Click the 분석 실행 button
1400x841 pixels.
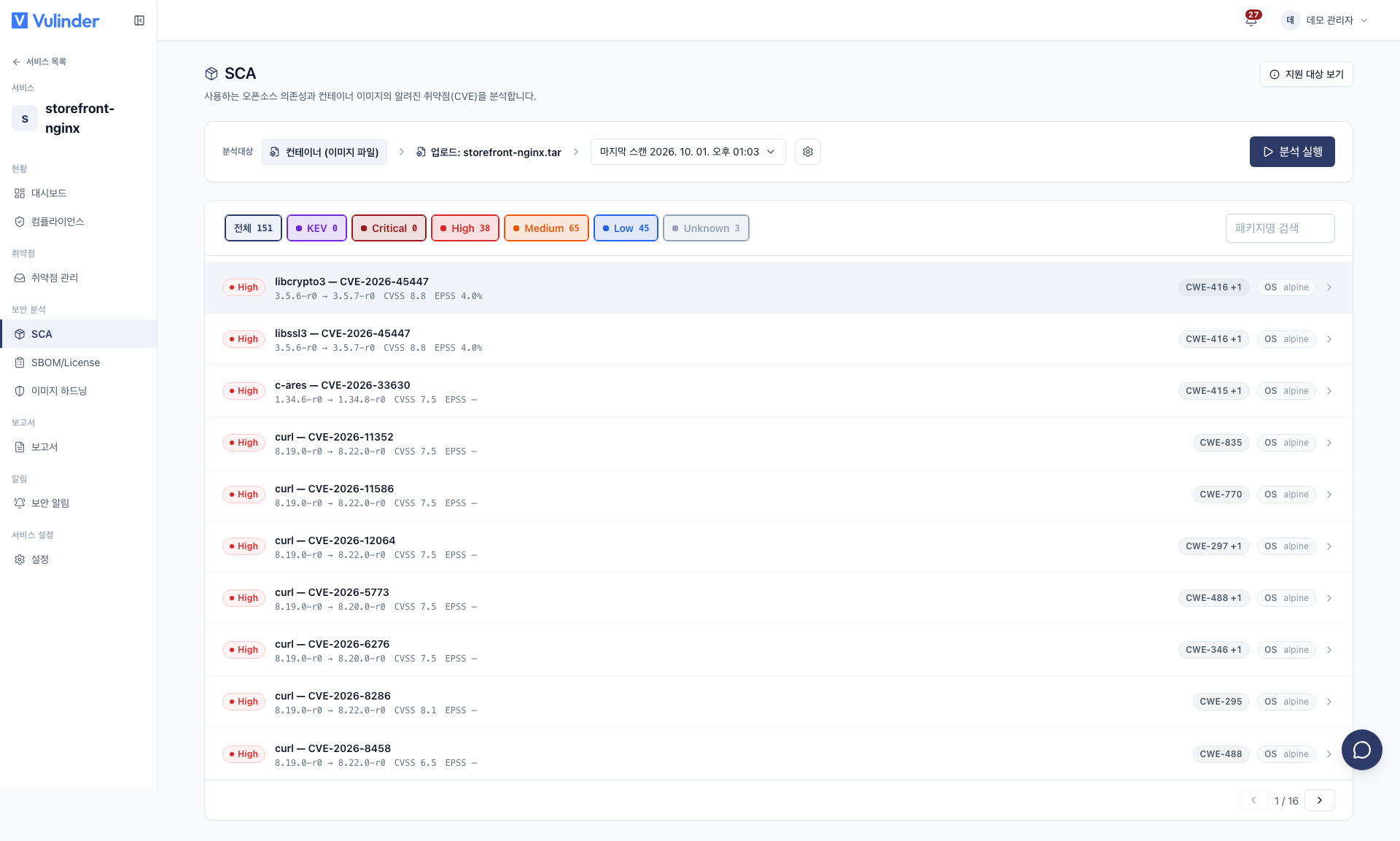pos(1292,152)
